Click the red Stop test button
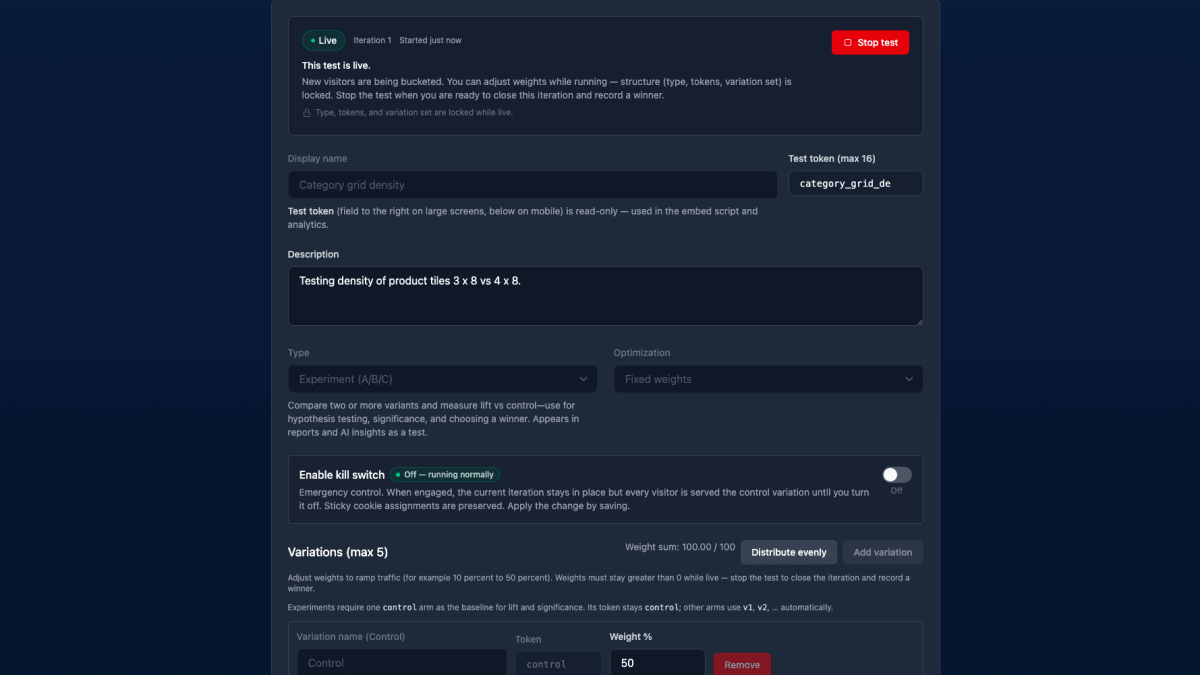1200x675 pixels. 870,42
